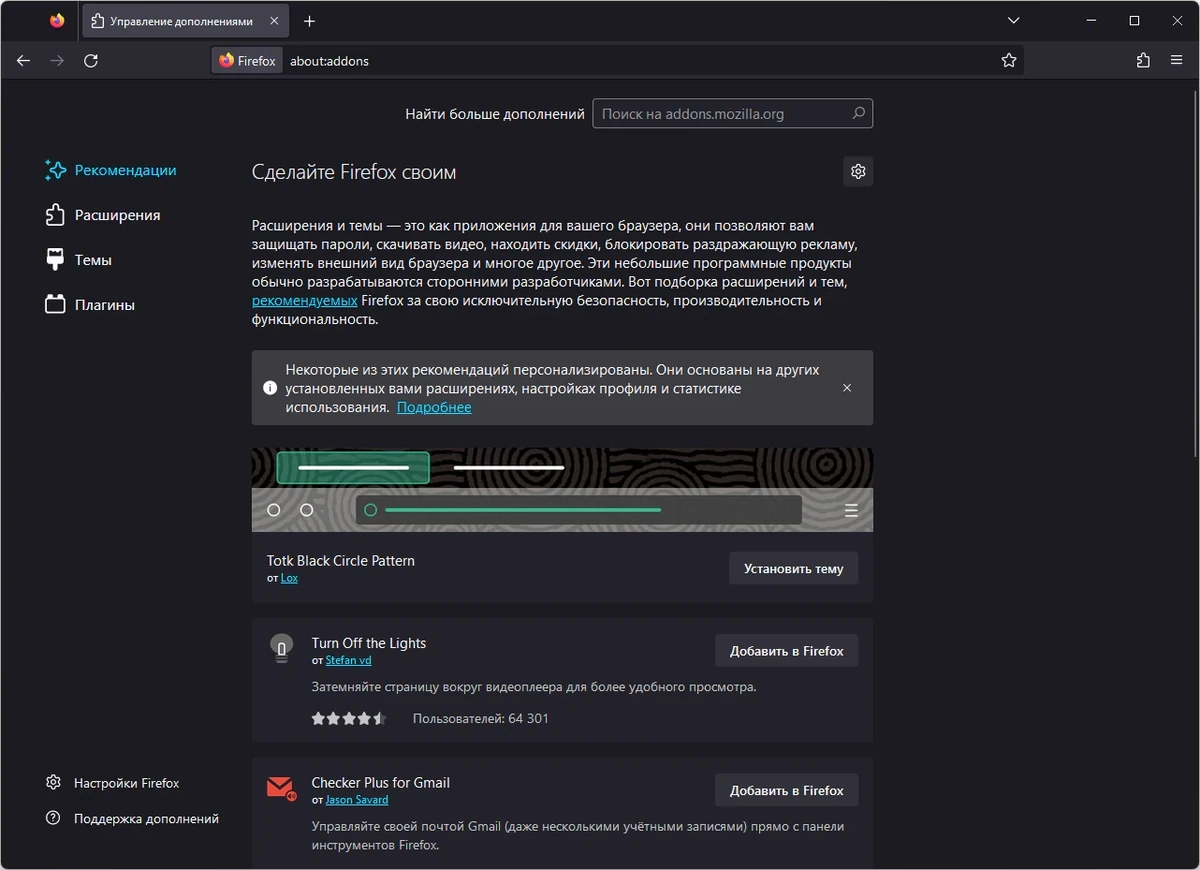The image size is (1200, 870).
Task: Click the addons.mozilla.org search field
Action: tap(733, 114)
